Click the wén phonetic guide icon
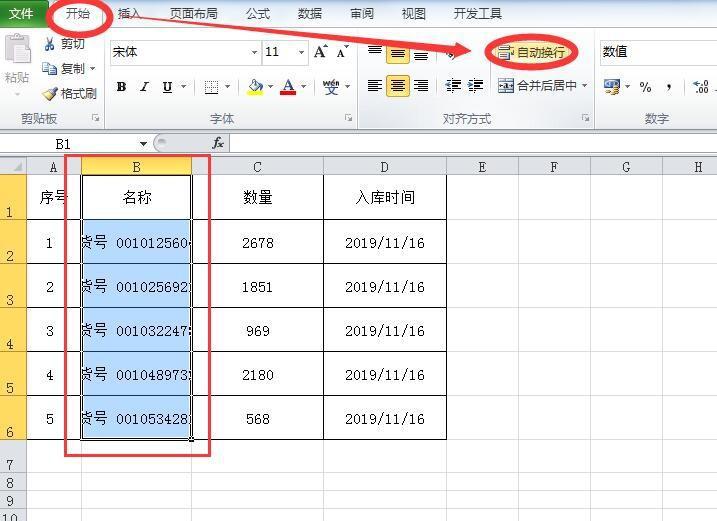 click(331, 86)
